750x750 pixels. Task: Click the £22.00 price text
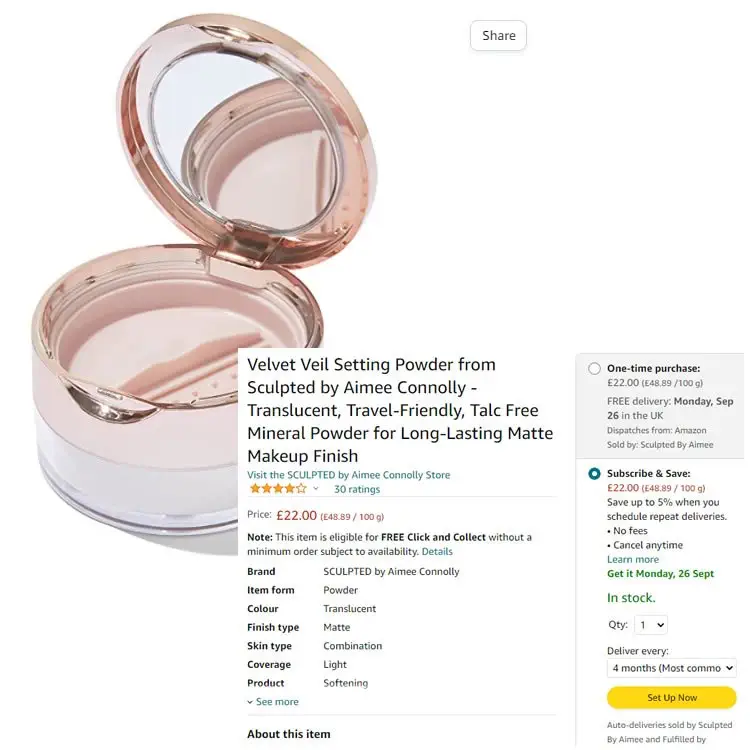click(x=297, y=516)
